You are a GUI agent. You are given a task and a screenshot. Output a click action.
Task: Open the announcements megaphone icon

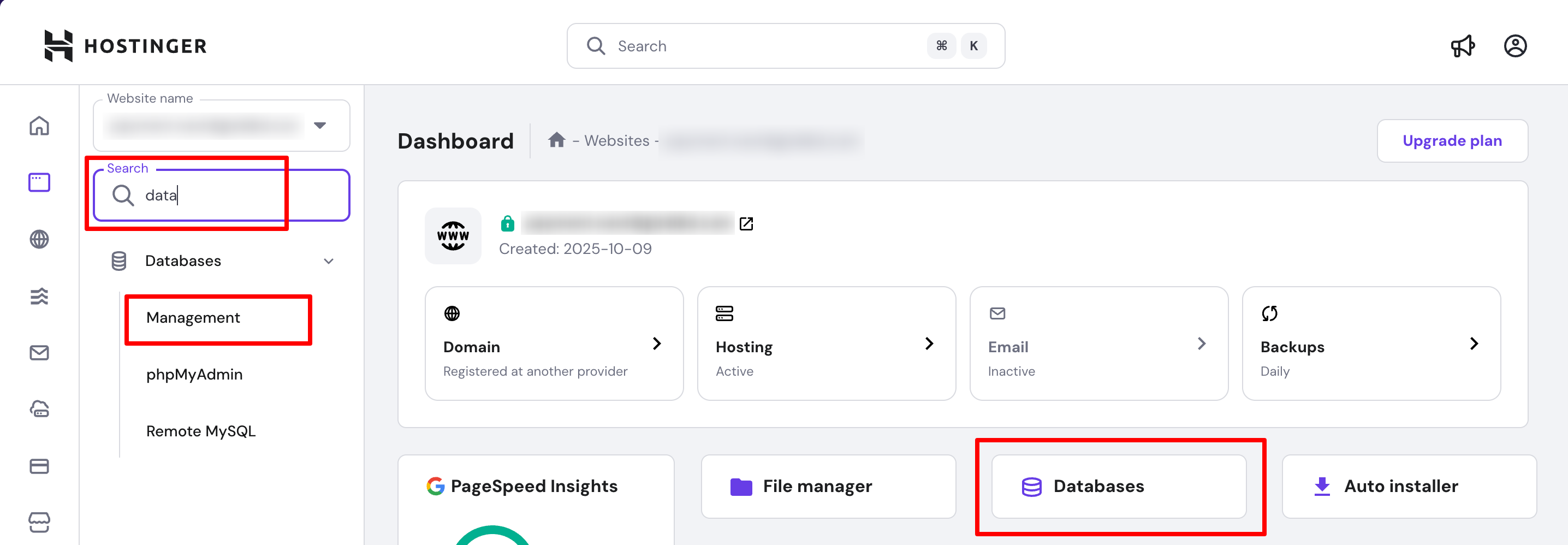[1462, 46]
